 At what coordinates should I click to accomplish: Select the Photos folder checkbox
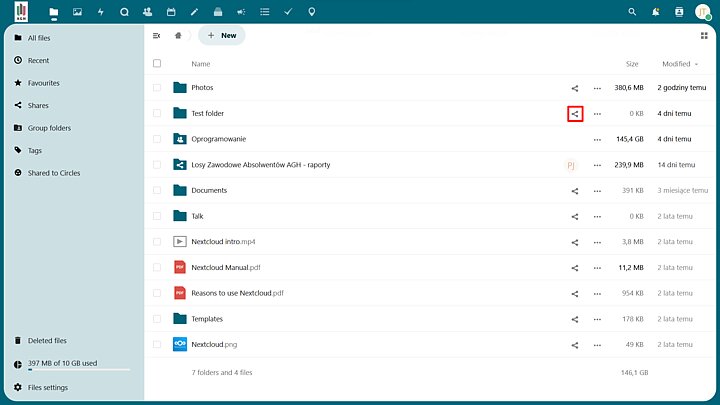point(157,88)
